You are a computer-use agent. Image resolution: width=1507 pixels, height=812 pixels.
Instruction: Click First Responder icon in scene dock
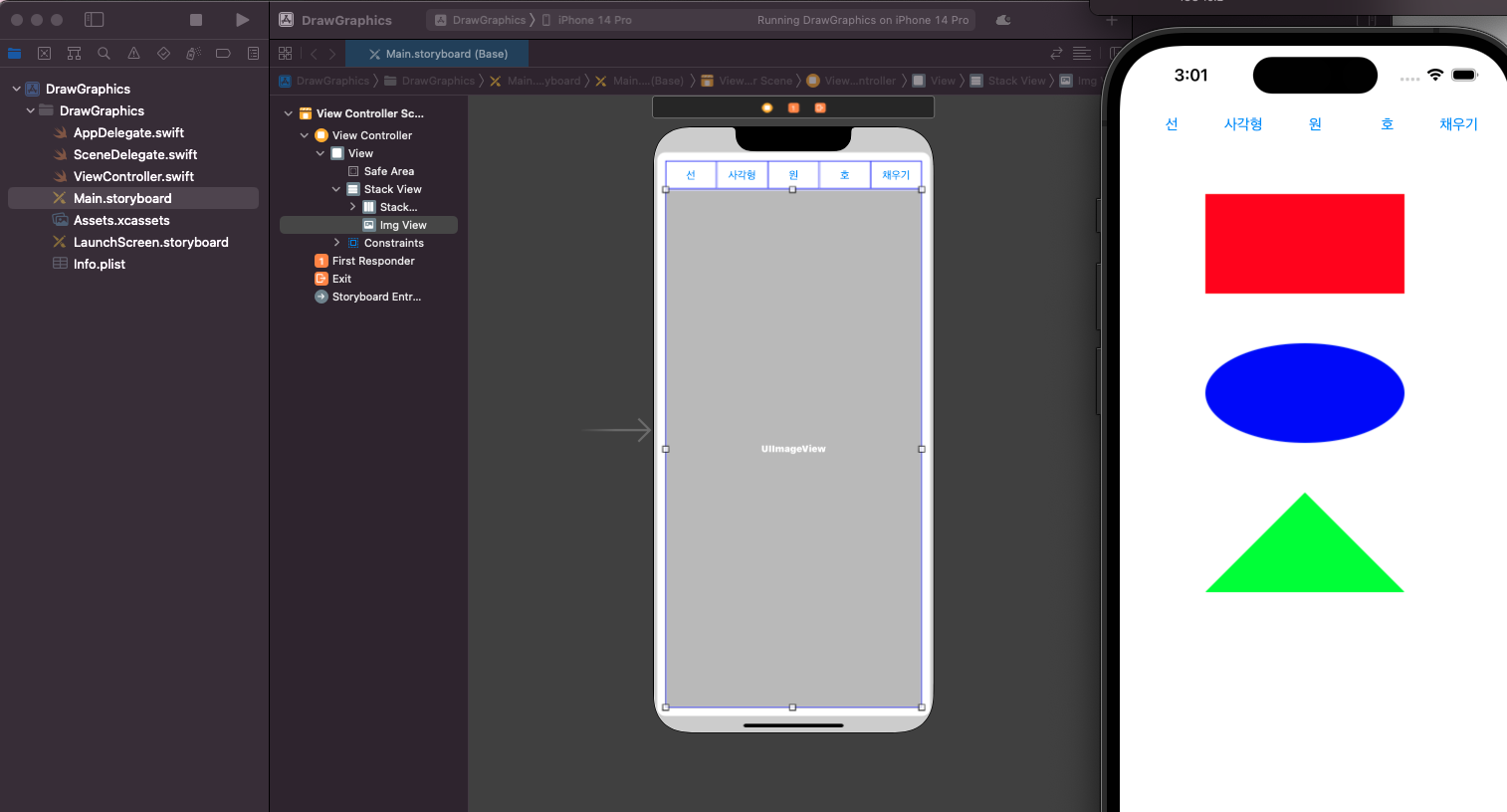pos(793,107)
